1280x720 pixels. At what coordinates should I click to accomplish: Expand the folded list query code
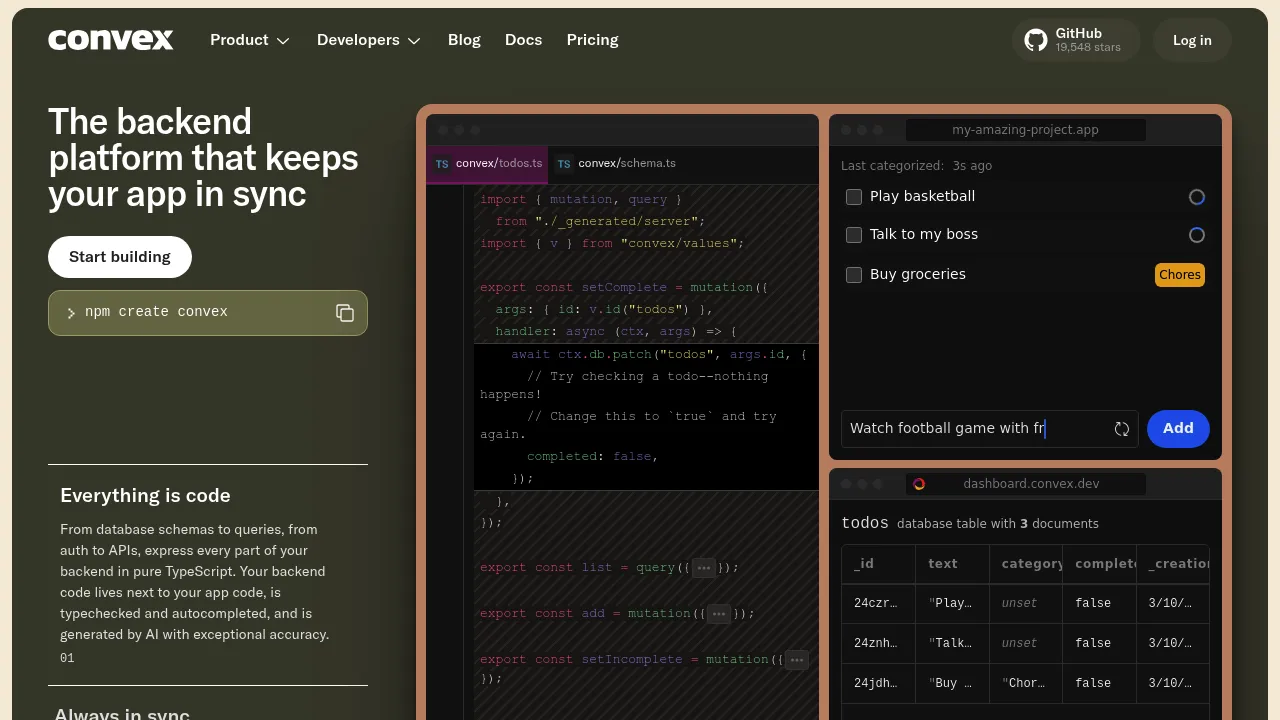click(x=704, y=568)
